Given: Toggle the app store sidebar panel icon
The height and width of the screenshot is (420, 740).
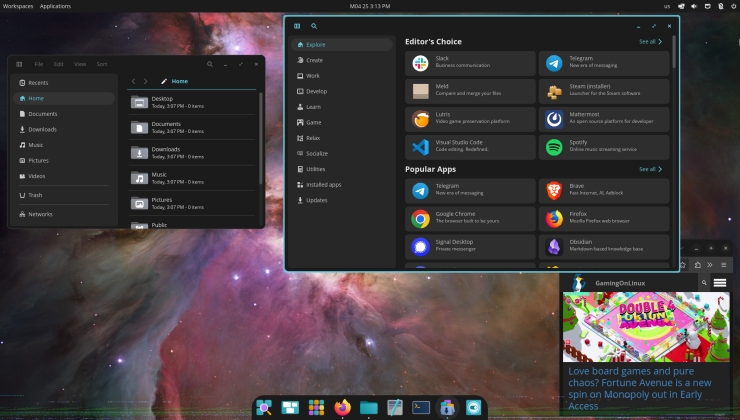Looking at the screenshot, I should point(297,26).
